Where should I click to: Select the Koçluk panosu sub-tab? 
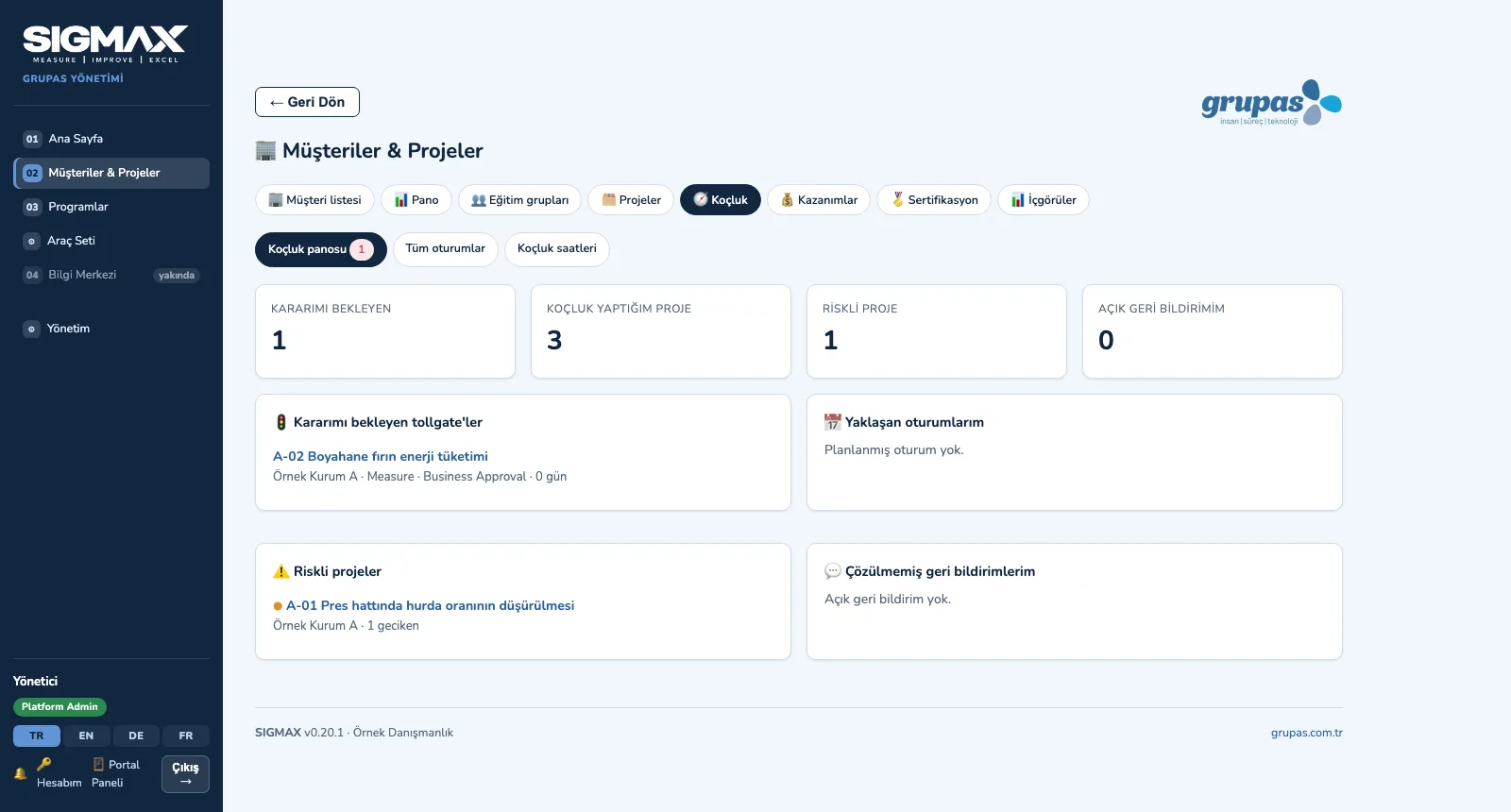tap(321, 249)
